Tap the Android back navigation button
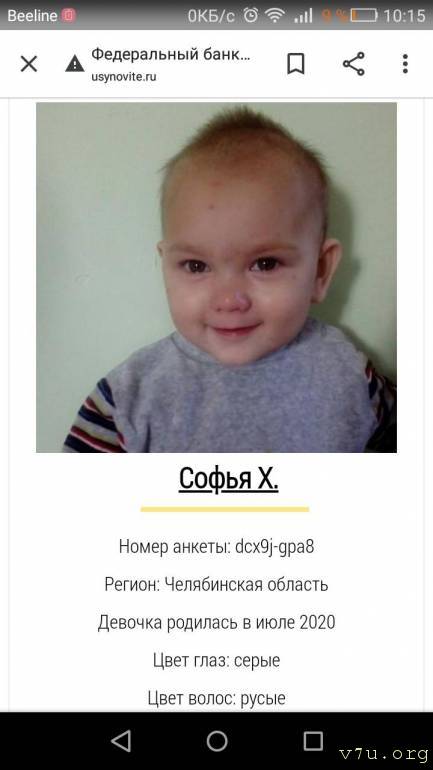 tap(122, 741)
